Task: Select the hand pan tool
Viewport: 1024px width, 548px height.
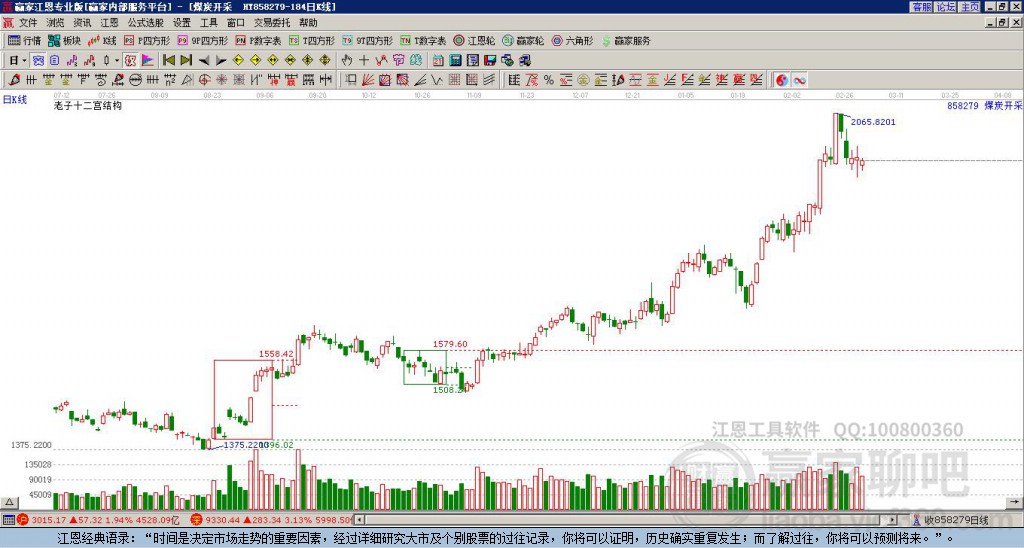Action: 346,60
